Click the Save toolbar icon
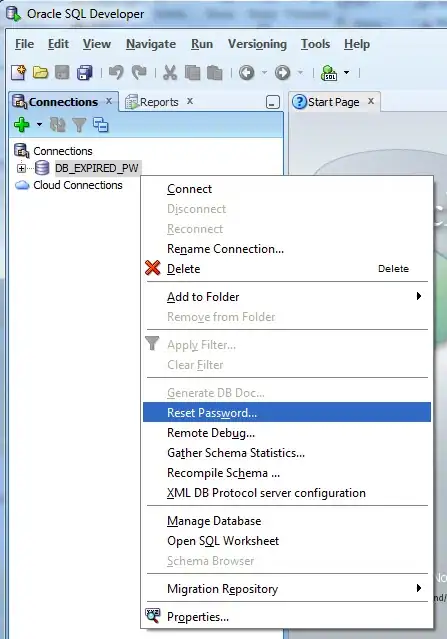 62,73
